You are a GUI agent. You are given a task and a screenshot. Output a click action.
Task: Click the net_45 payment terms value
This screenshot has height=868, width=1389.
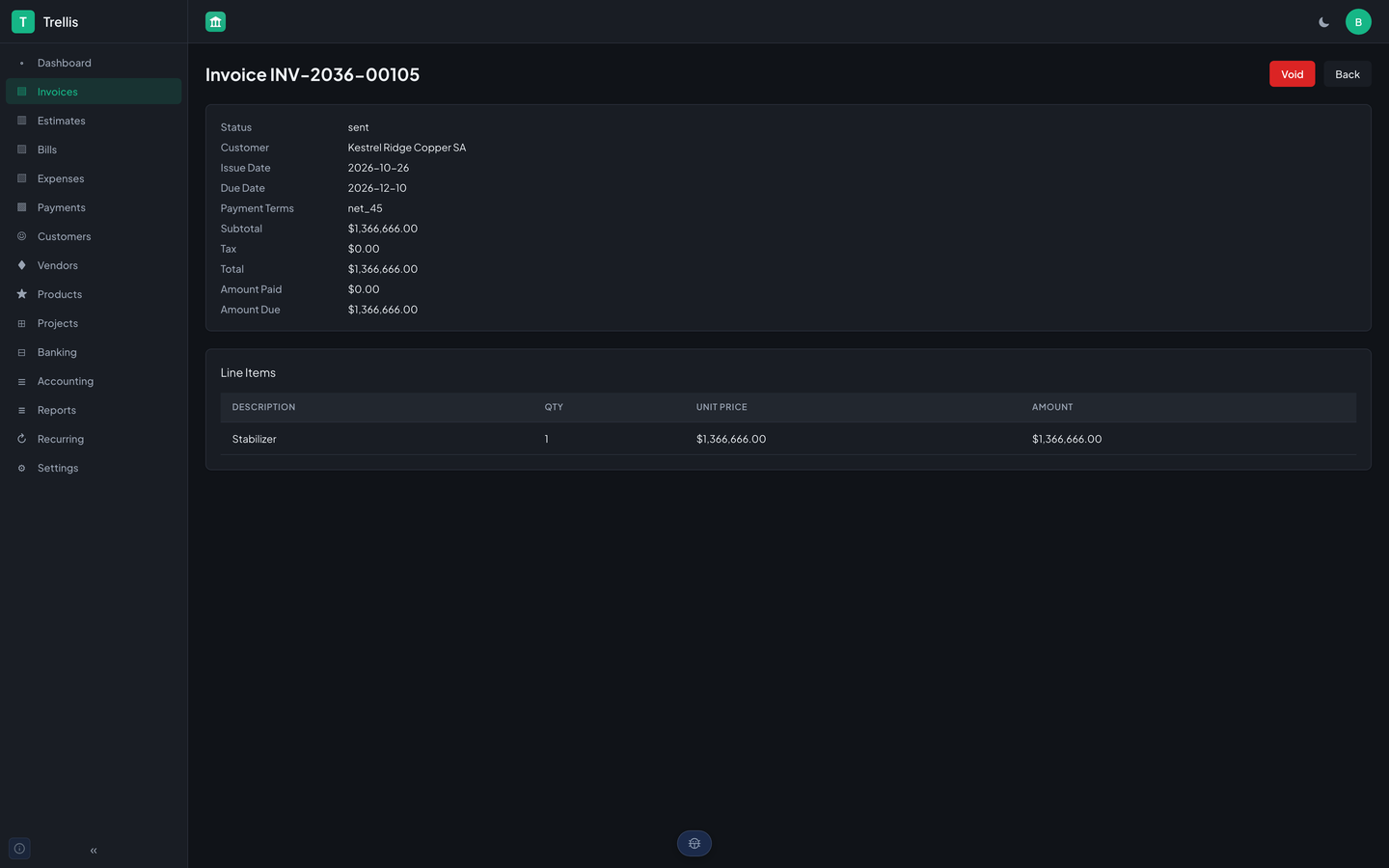coord(366,208)
